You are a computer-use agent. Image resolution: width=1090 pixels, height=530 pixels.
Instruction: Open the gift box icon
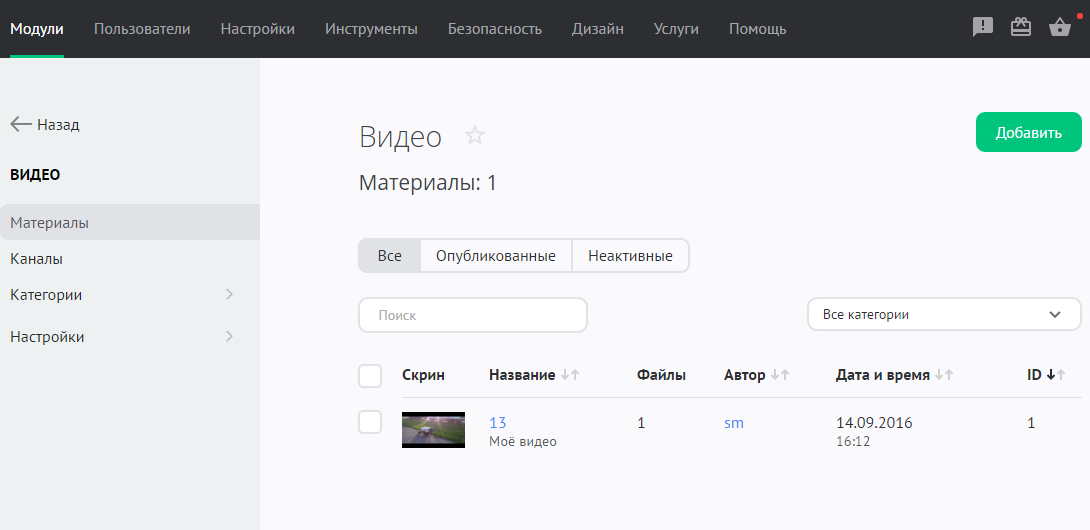[x=1021, y=28]
